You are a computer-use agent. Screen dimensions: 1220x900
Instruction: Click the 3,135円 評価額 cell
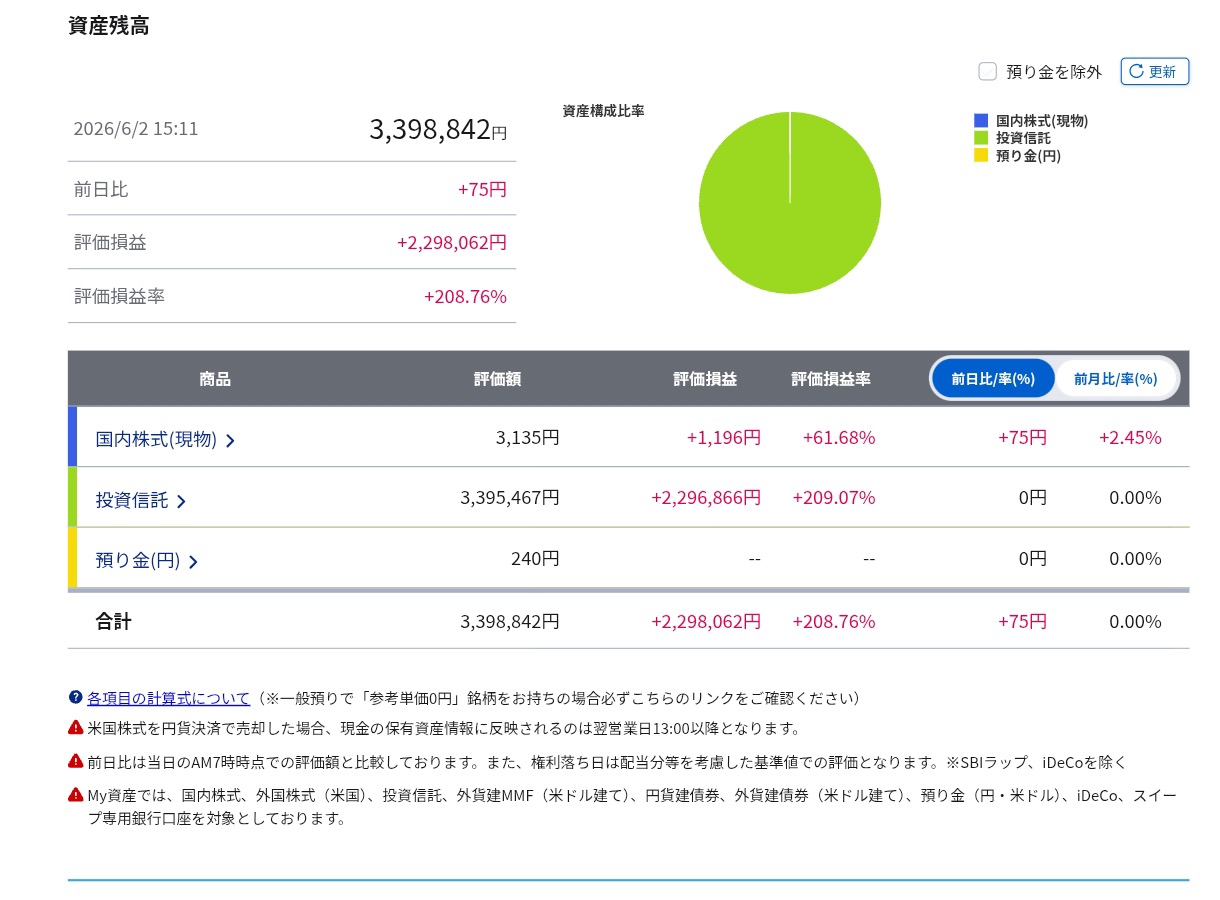click(x=527, y=437)
